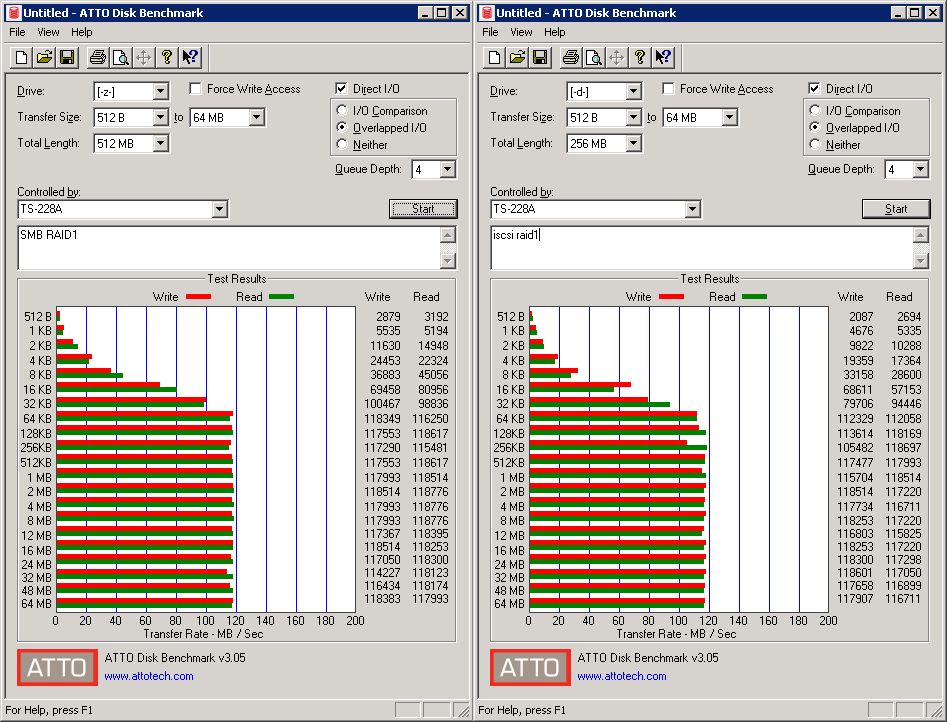The image size is (947, 722).
Task: Click title bar app icon of right window
Action: [x=487, y=13]
